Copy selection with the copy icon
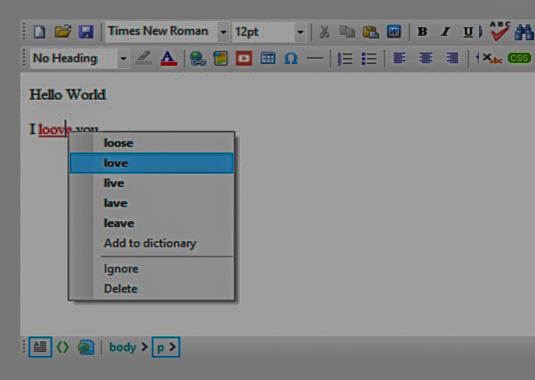This screenshot has height=380, width=535. [x=347, y=32]
